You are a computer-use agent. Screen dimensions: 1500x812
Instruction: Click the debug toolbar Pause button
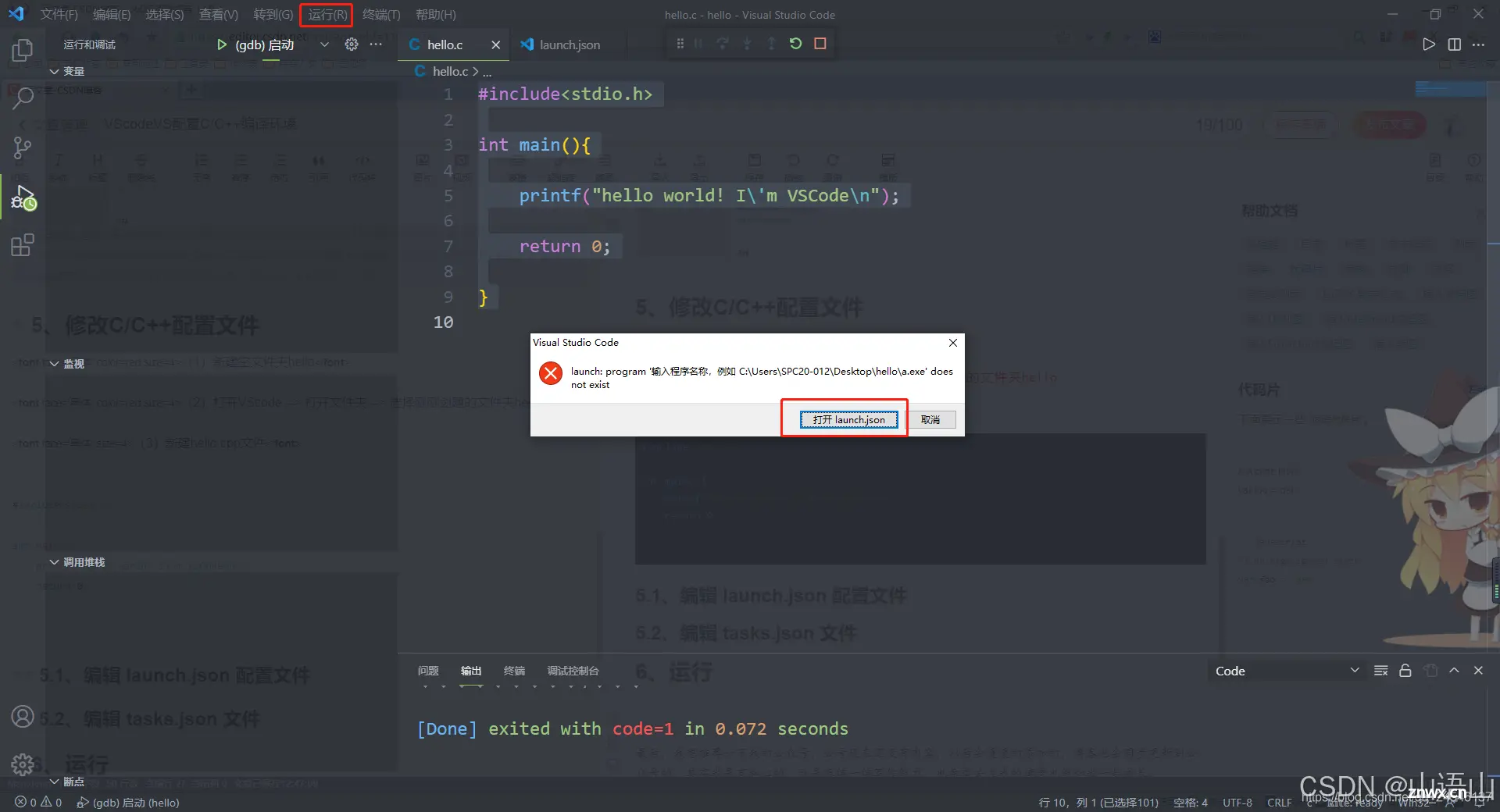[698, 44]
